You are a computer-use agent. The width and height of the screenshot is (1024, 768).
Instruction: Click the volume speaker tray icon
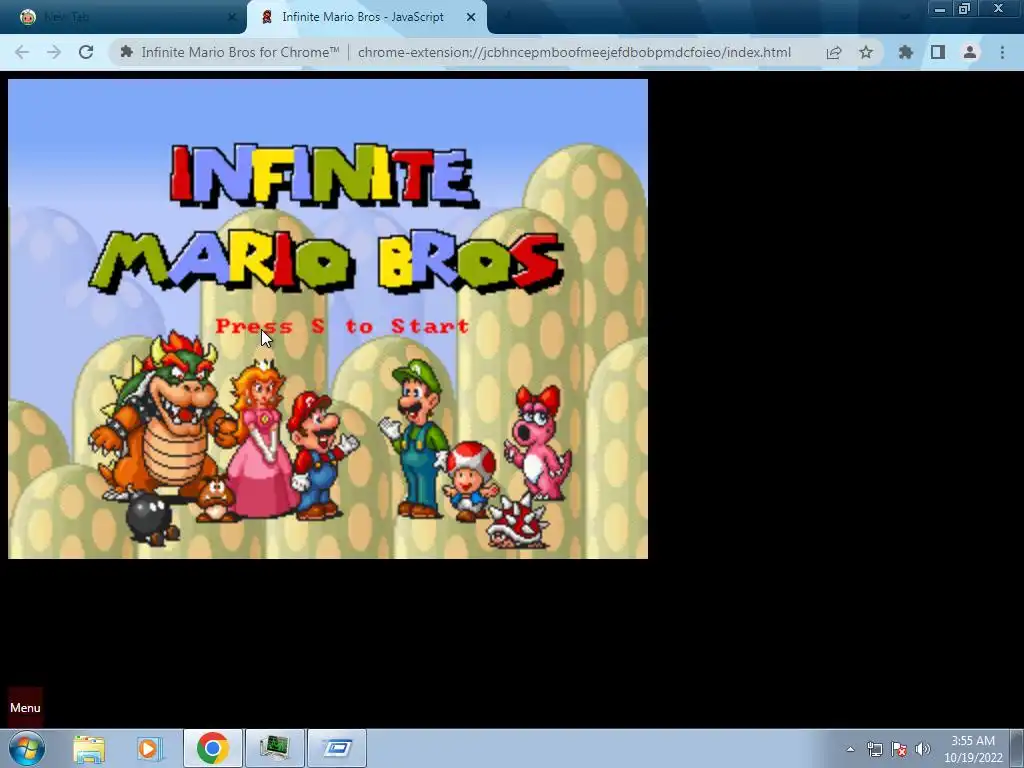pyautogui.click(x=923, y=749)
